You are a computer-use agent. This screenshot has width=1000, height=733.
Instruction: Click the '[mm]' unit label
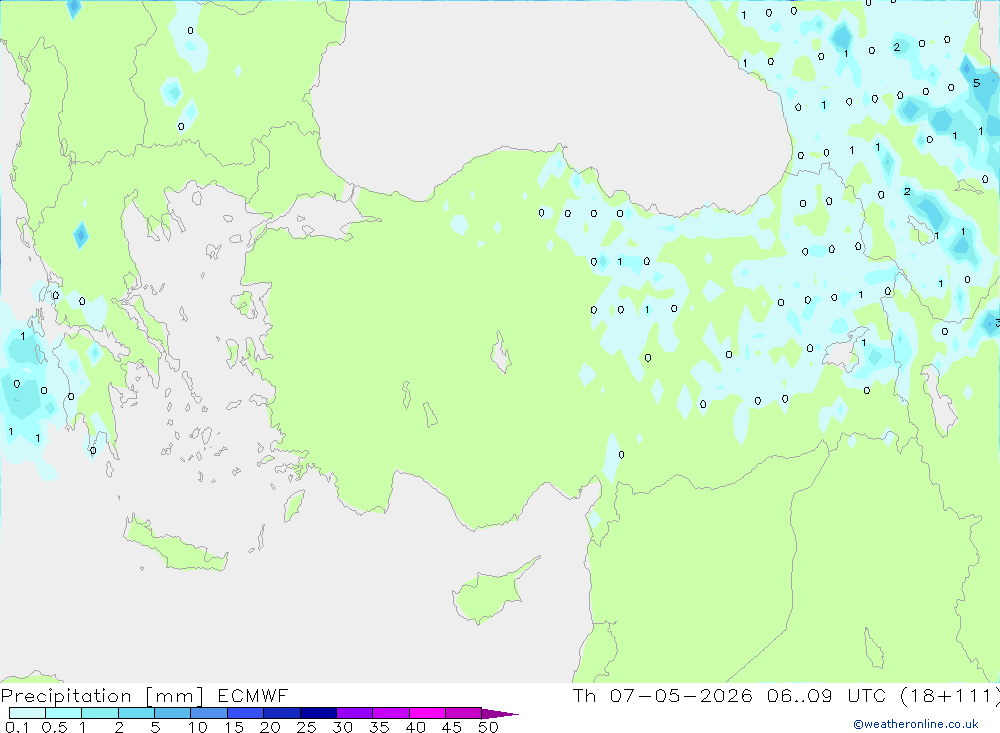pyautogui.click(x=174, y=696)
